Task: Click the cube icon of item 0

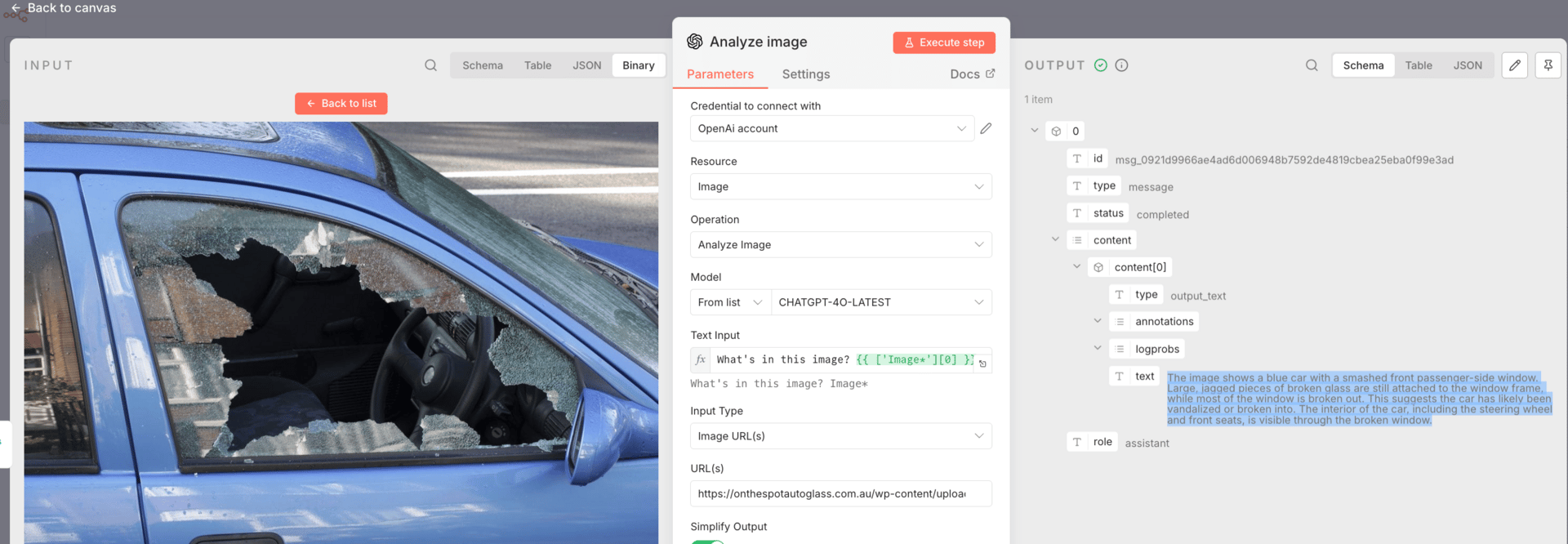Action: (1056, 132)
